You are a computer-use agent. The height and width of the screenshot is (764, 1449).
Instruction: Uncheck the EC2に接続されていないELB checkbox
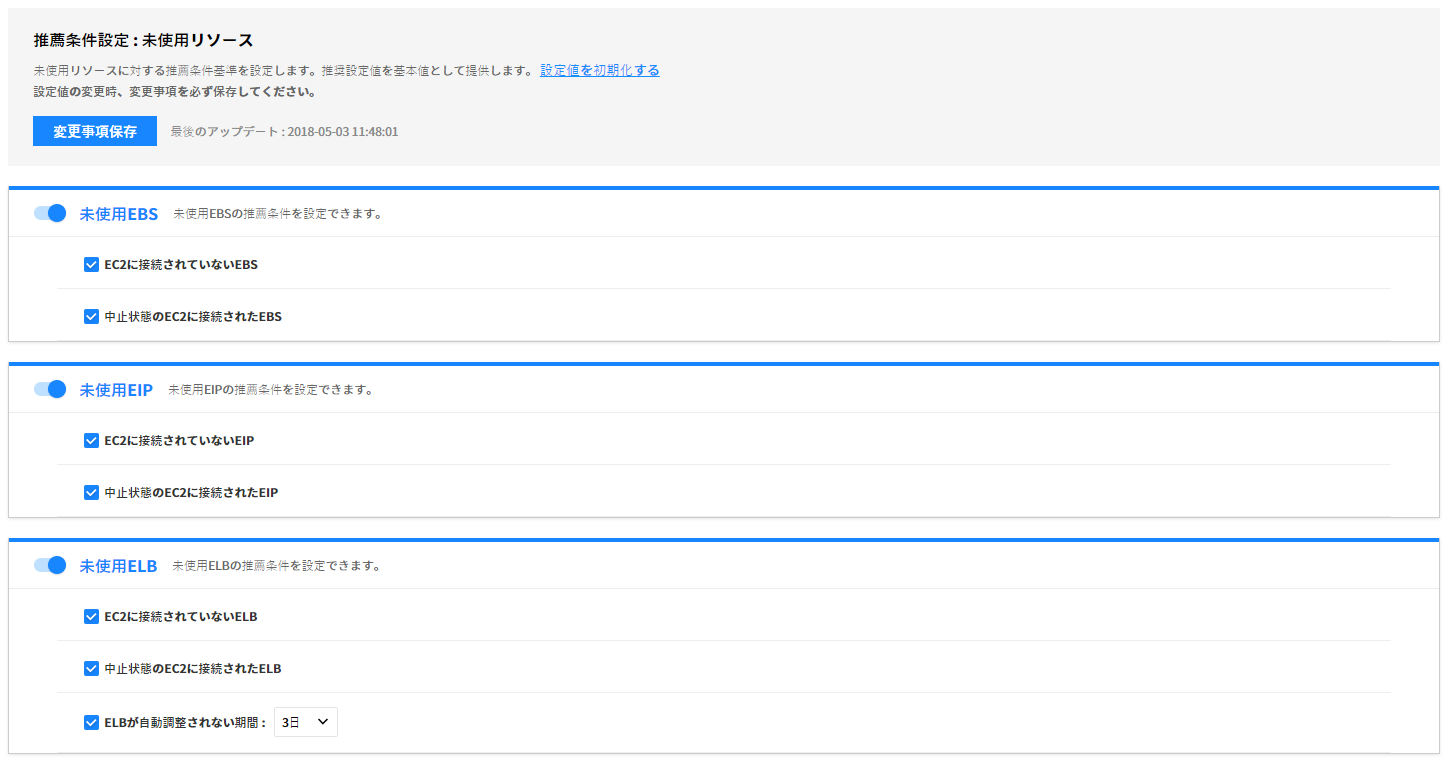point(91,617)
